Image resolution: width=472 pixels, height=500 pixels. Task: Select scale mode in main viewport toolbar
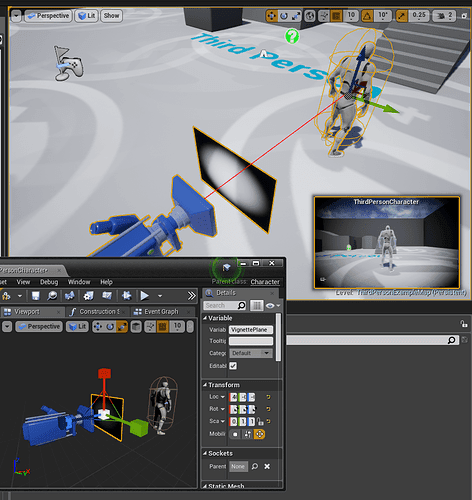point(296,16)
